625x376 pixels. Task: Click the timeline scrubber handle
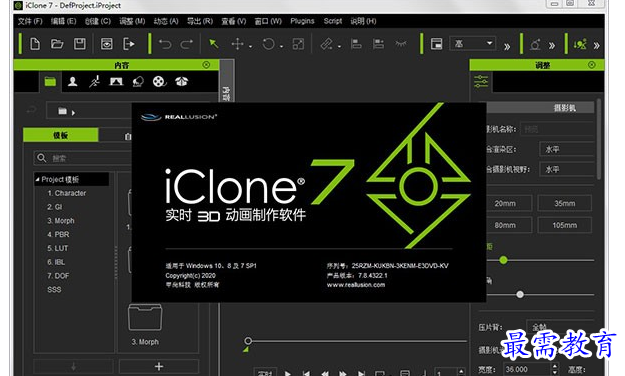click(x=248, y=341)
